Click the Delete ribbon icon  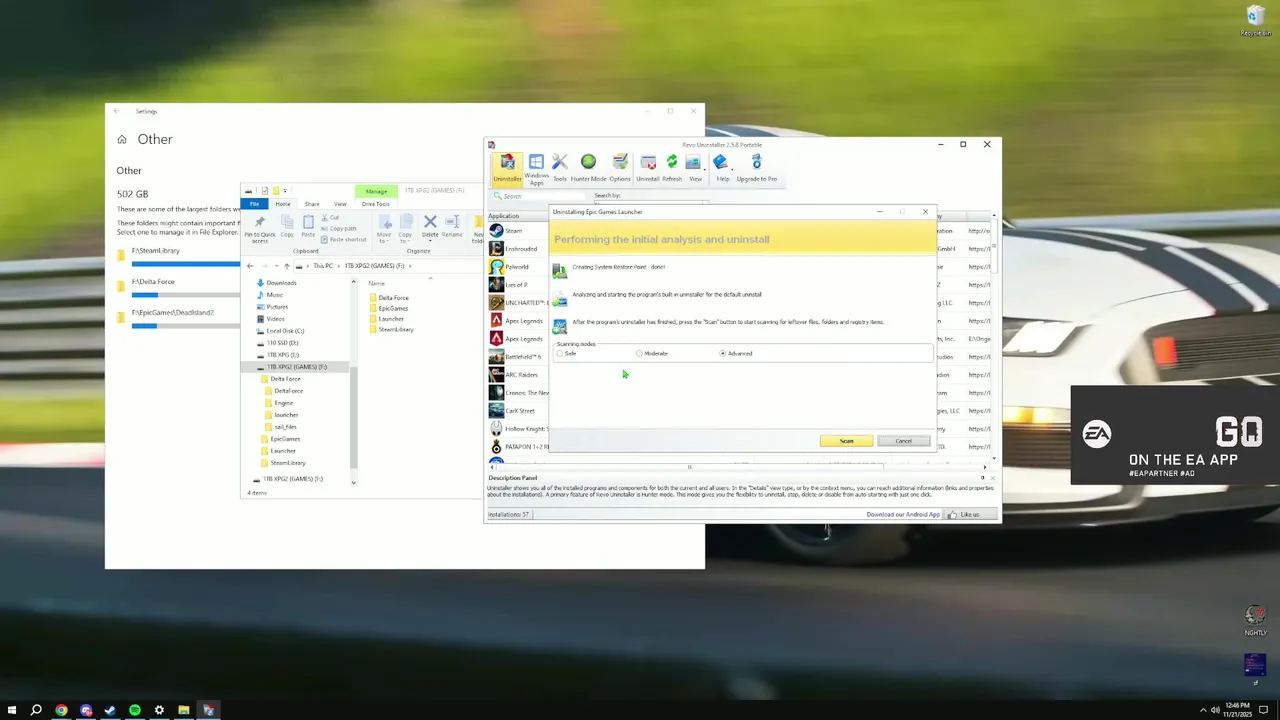pos(430,227)
